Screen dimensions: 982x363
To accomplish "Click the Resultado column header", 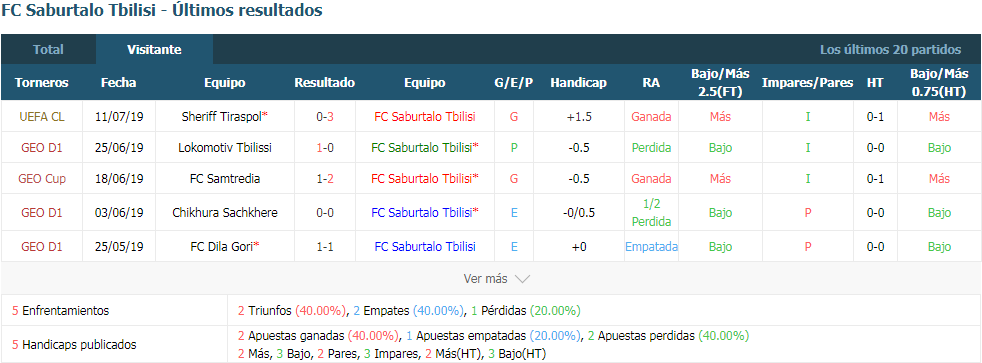I will pos(324,83).
